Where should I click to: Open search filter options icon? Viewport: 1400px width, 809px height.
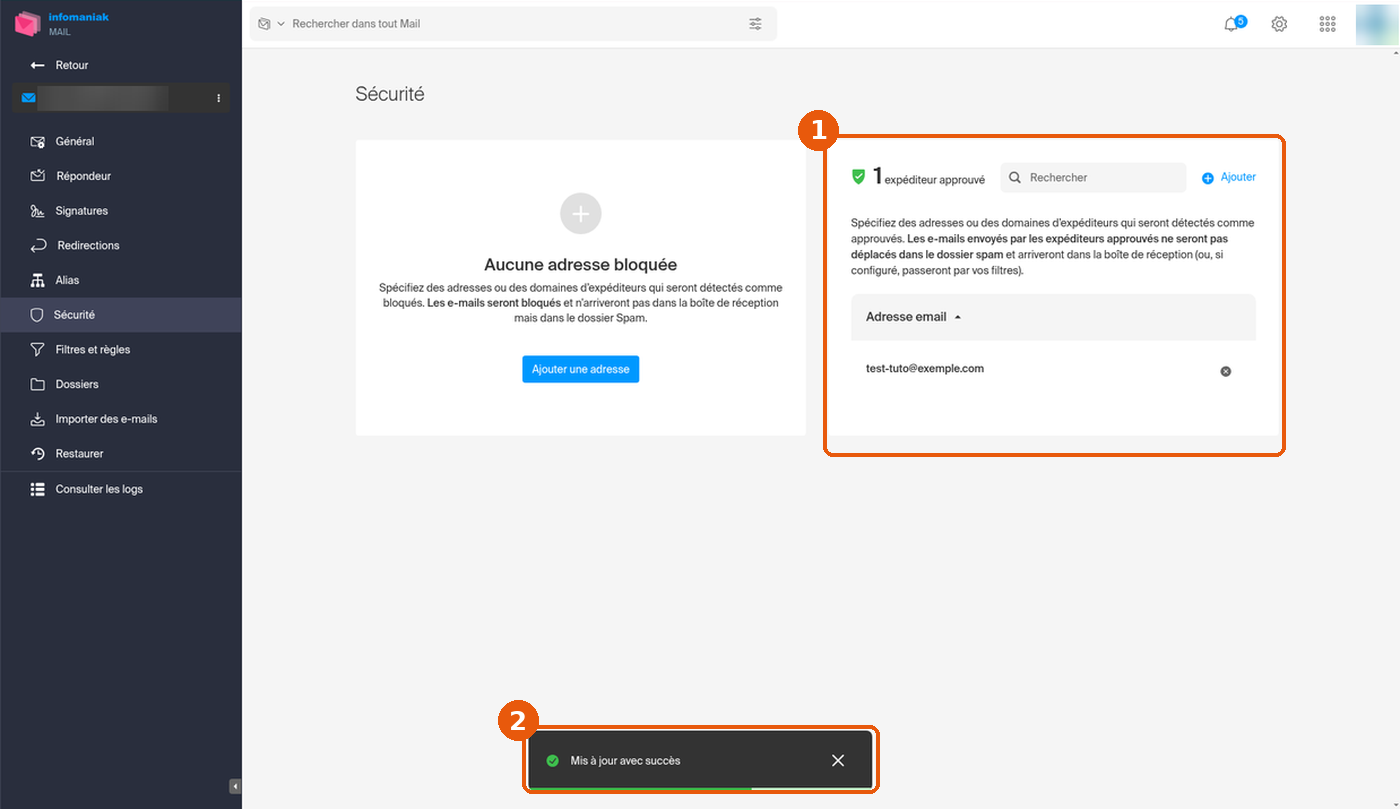tap(755, 24)
